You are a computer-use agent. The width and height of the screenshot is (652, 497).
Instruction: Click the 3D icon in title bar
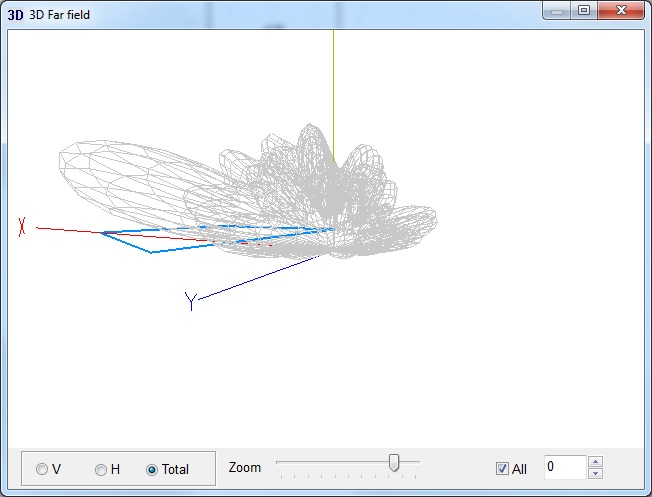(x=15, y=15)
